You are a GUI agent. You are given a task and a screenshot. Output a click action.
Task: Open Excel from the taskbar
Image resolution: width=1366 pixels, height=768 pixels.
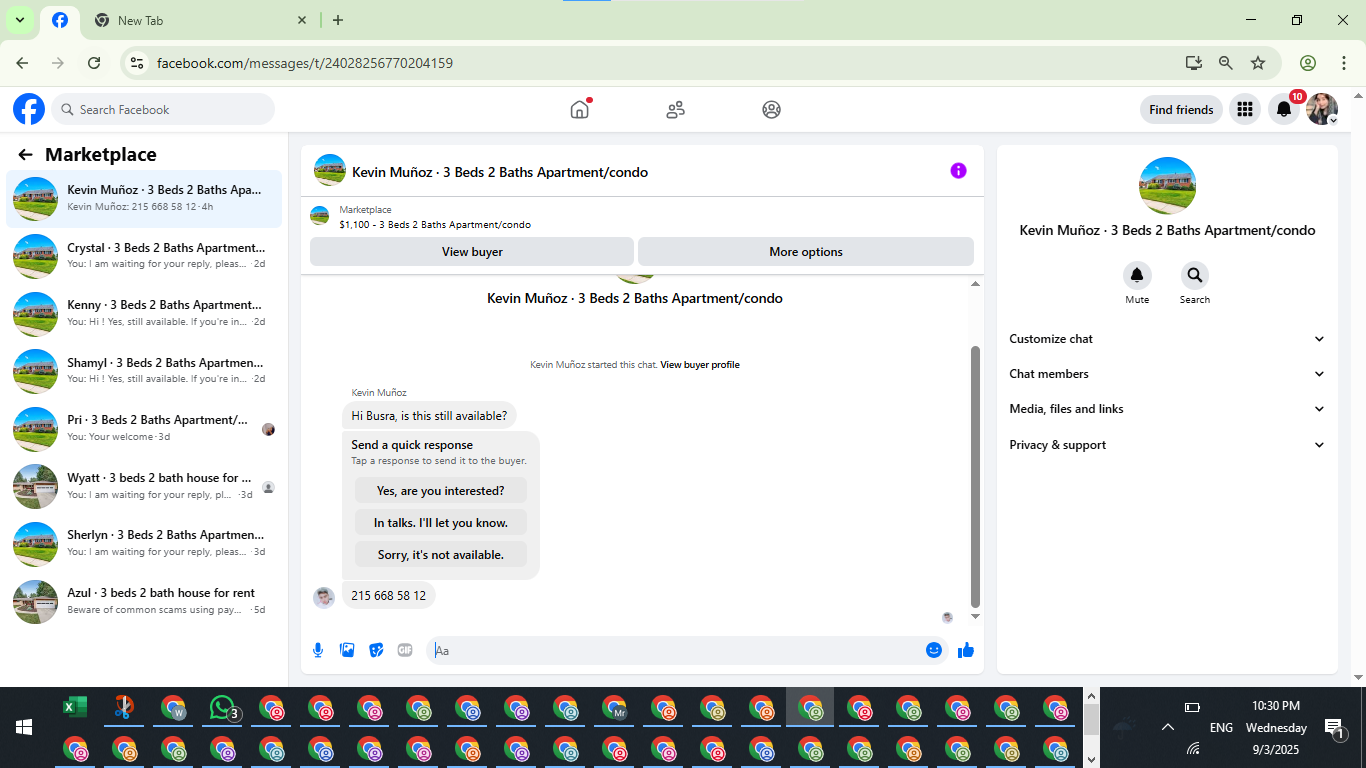click(75, 708)
